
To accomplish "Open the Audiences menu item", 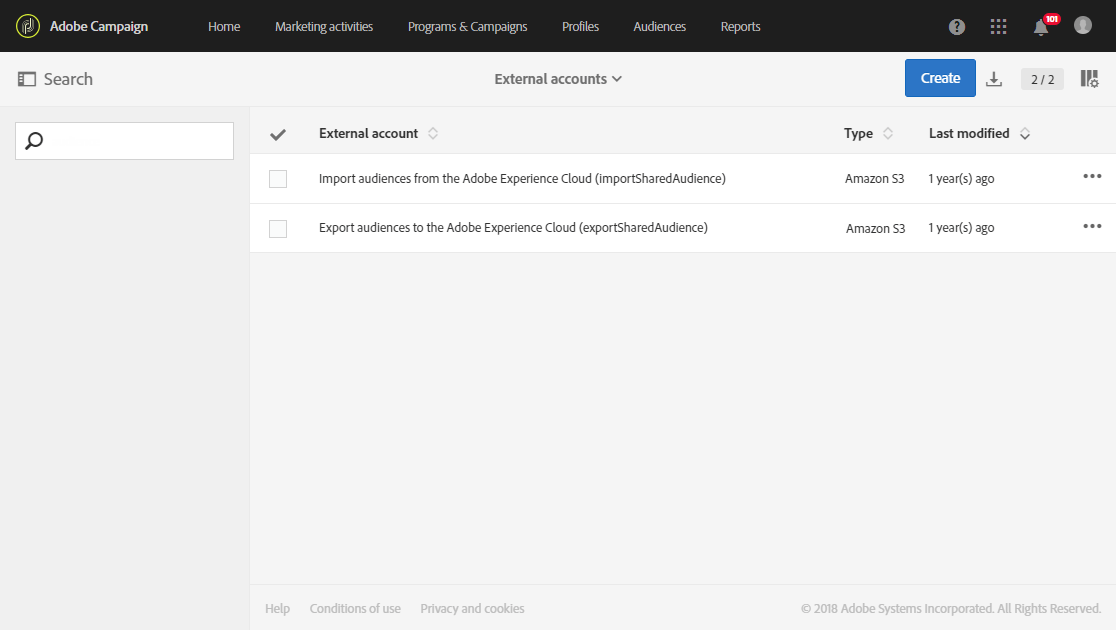I will tap(659, 26).
